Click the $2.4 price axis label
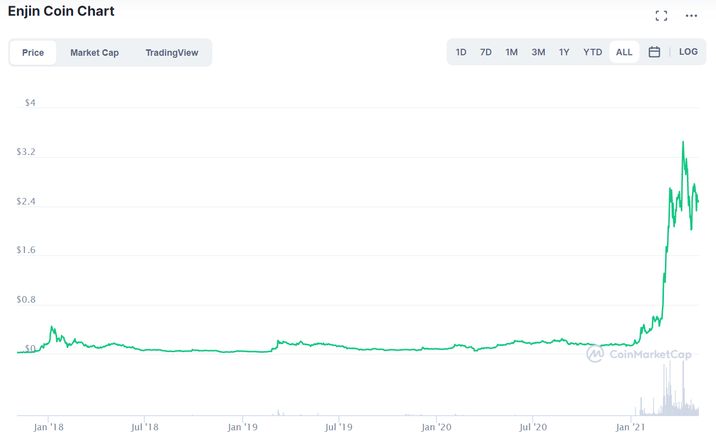716x440 pixels. (x=26, y=201)
